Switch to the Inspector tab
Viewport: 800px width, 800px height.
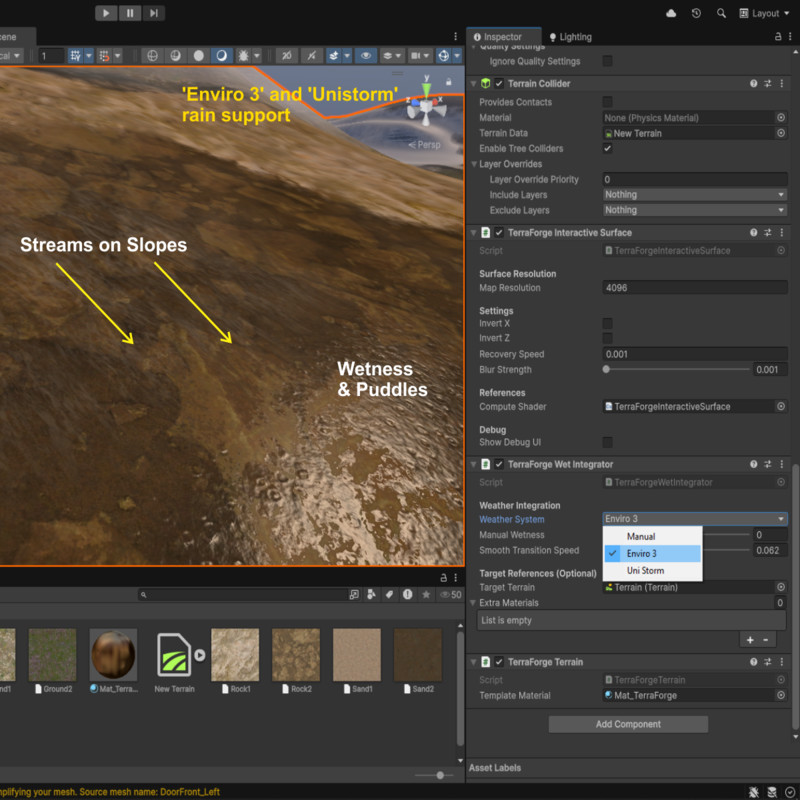click(x=497, y=37)
